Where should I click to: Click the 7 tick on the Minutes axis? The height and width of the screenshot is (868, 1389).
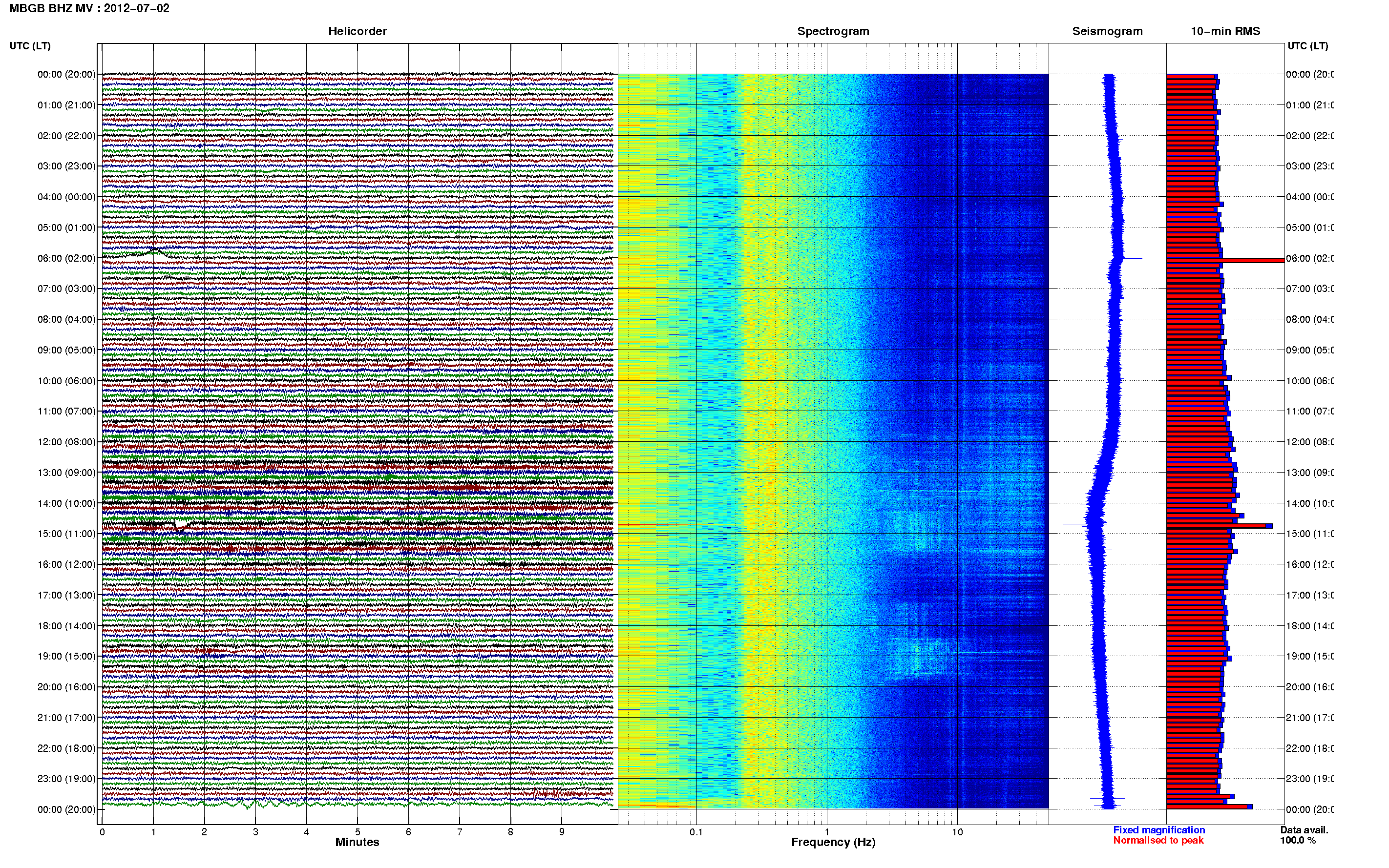[x=460, y=832]
